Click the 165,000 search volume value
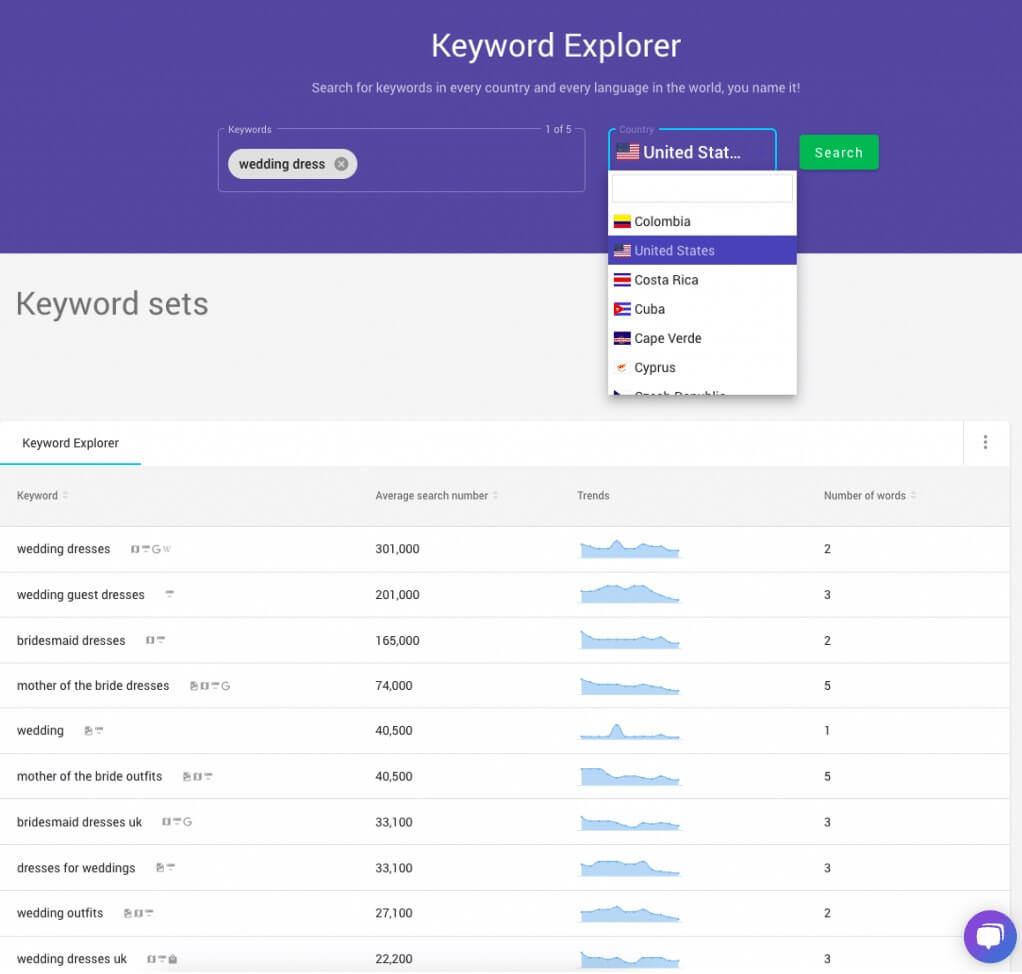 point(397,640)
